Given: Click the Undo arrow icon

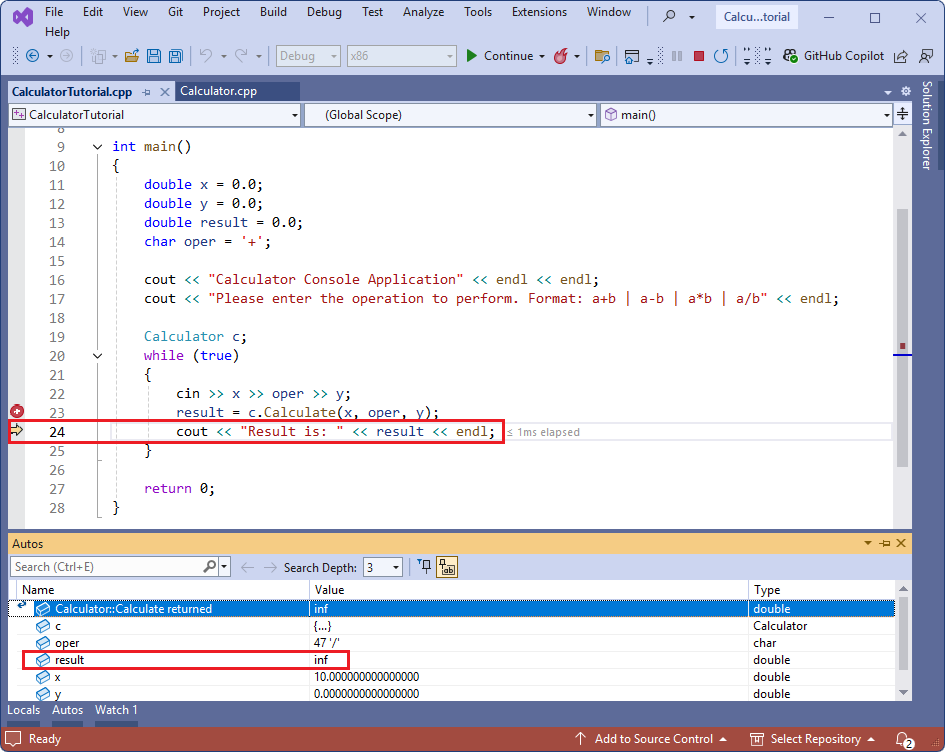Looking at the screenshot, I should 206,56.
